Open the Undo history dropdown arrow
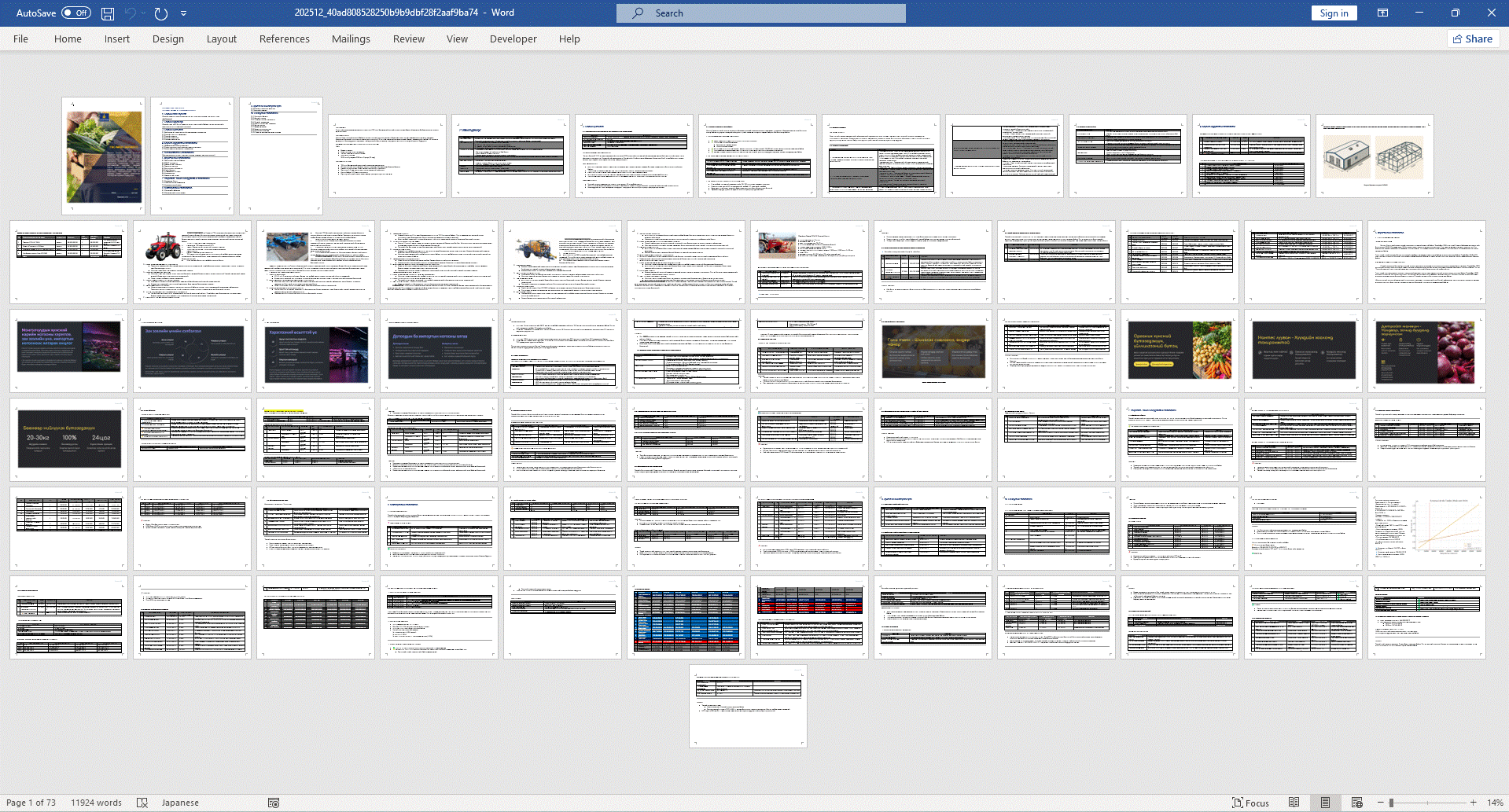Image resolution: width=1509 pixels, height=812 pixels. (143, 13)
